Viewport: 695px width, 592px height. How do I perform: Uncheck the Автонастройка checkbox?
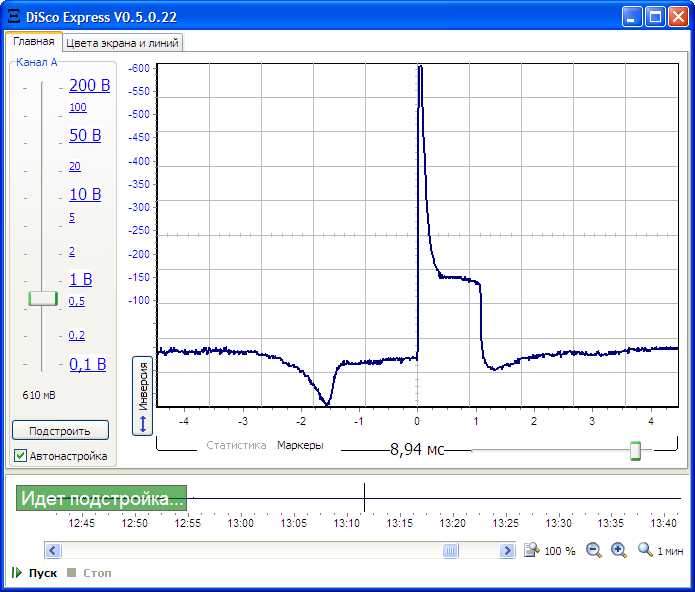[x=21, y=456]
